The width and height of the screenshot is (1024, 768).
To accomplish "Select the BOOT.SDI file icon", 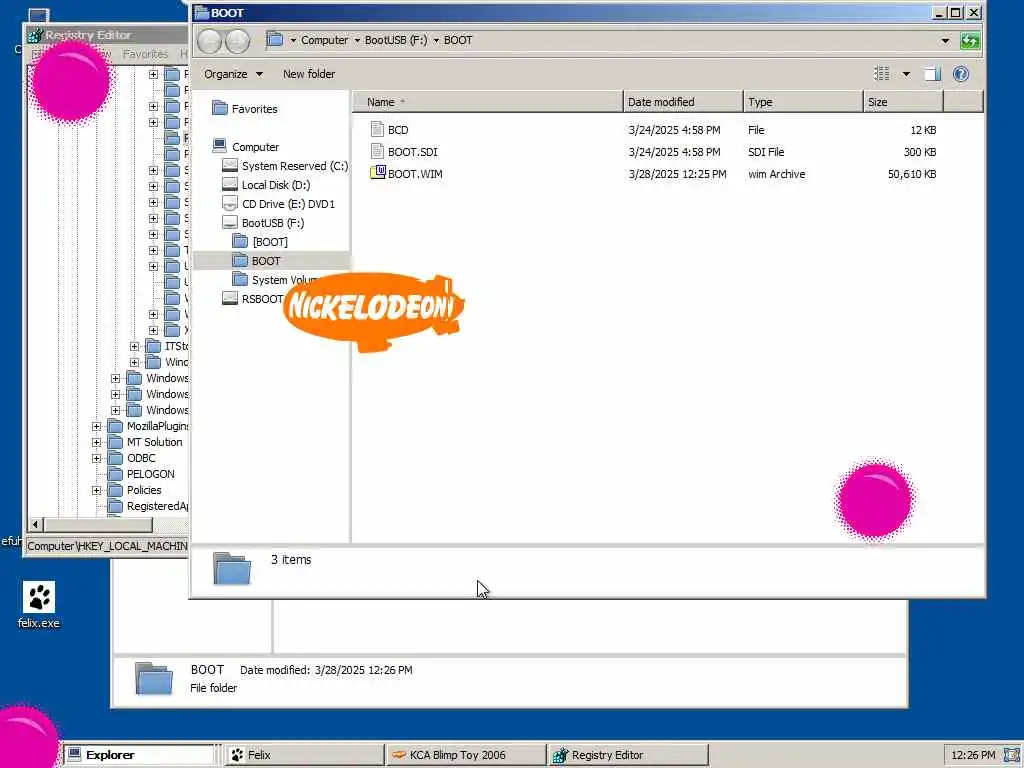I will click(377, 152).
